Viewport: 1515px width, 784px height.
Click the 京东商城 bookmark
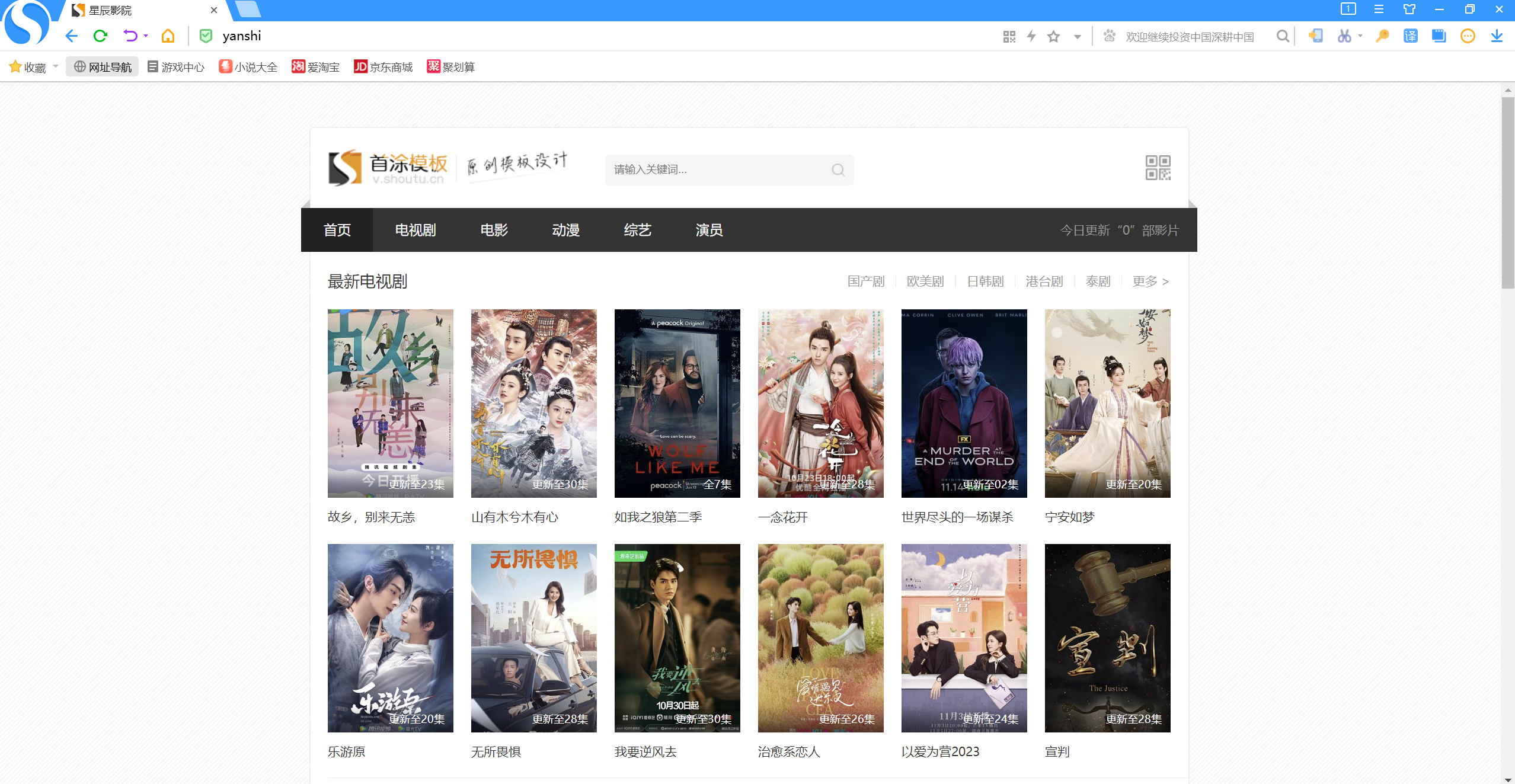[383, 67]
